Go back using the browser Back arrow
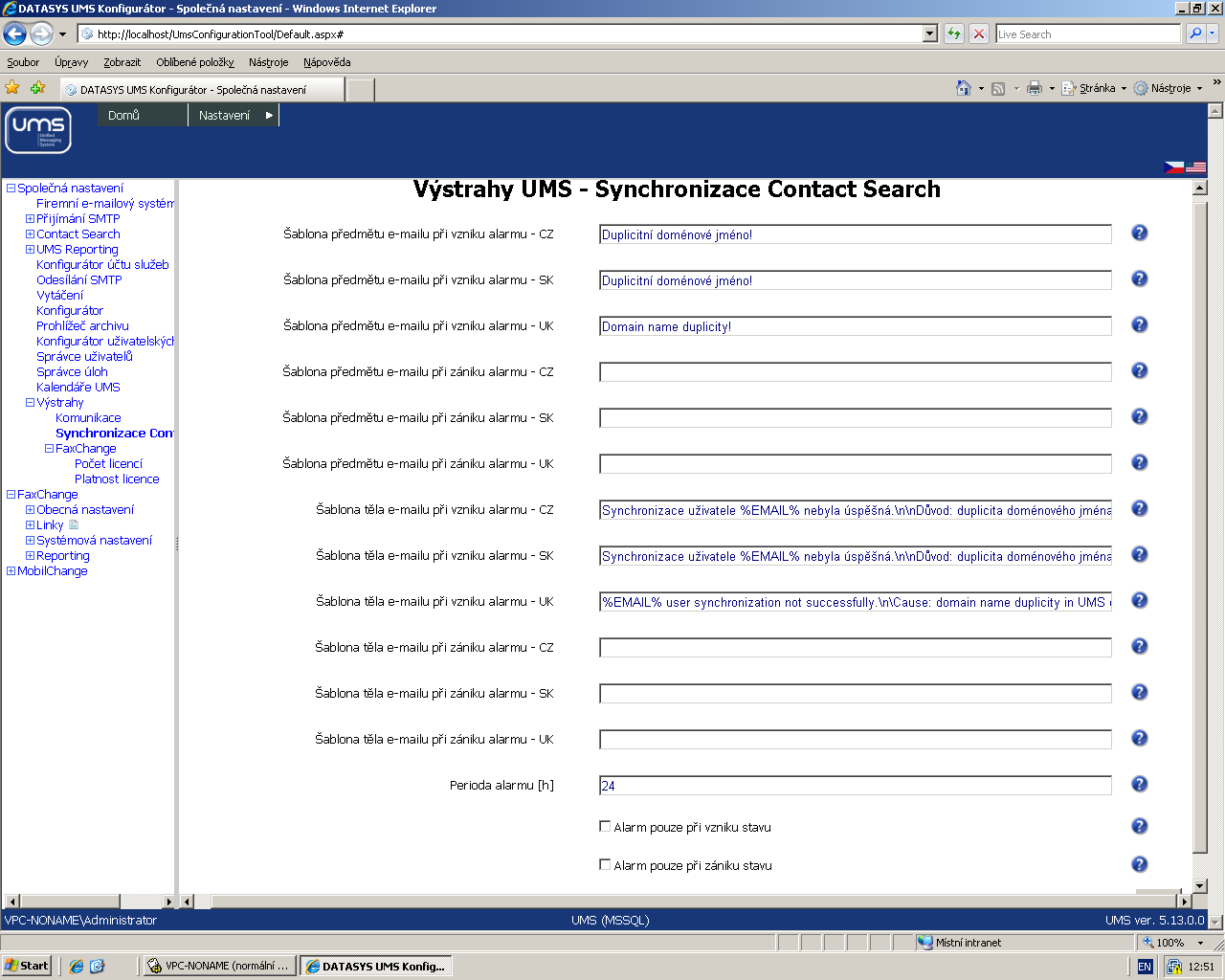Image resolution: width=1225 pixels, height=980 pixels. pyautogui.click(x=14, y=34)
